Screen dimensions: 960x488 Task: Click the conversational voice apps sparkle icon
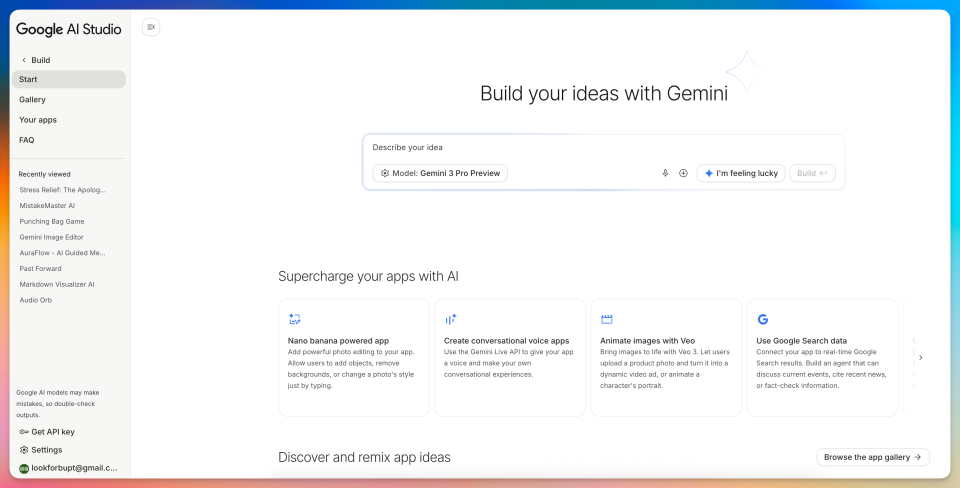[451, 319]
